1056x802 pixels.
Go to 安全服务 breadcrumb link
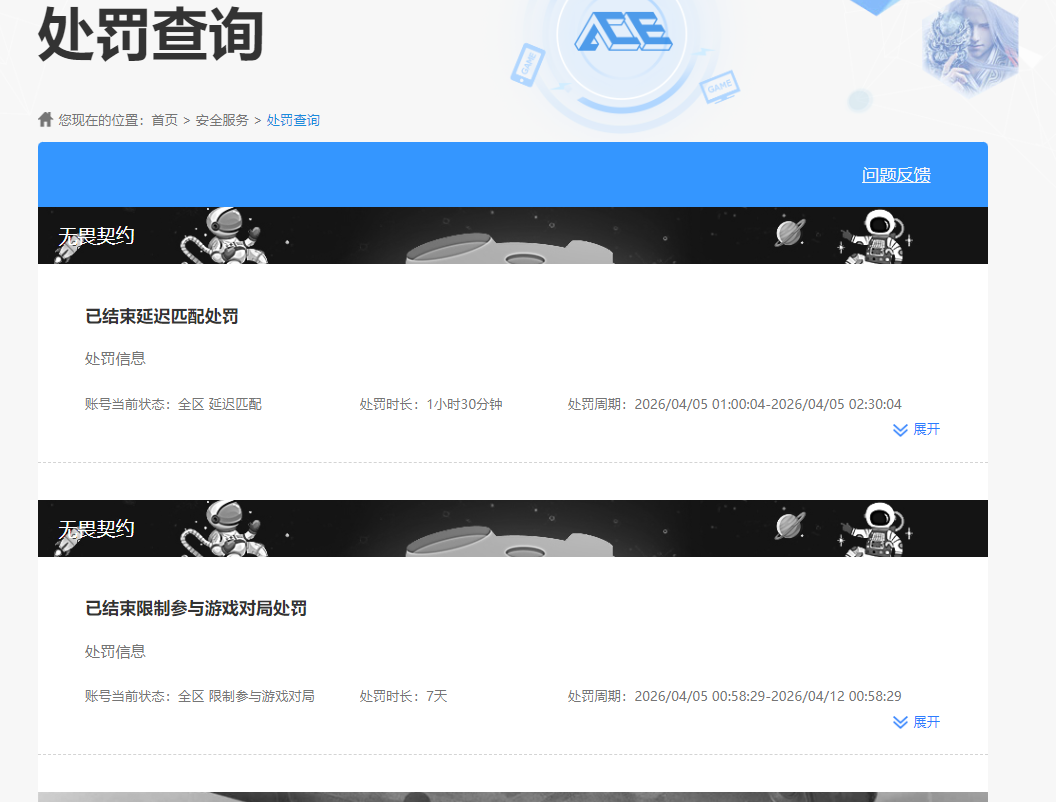point(222,120)
